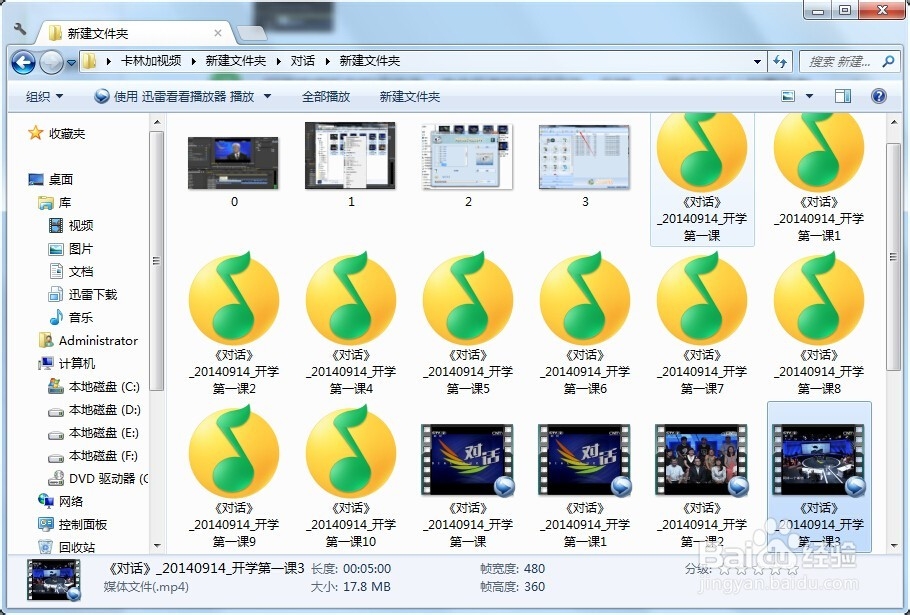Click the file list scroll-down arrow
Image resolution: width=910 pixels, height=615 pixels.
click(x=894, y=546)
